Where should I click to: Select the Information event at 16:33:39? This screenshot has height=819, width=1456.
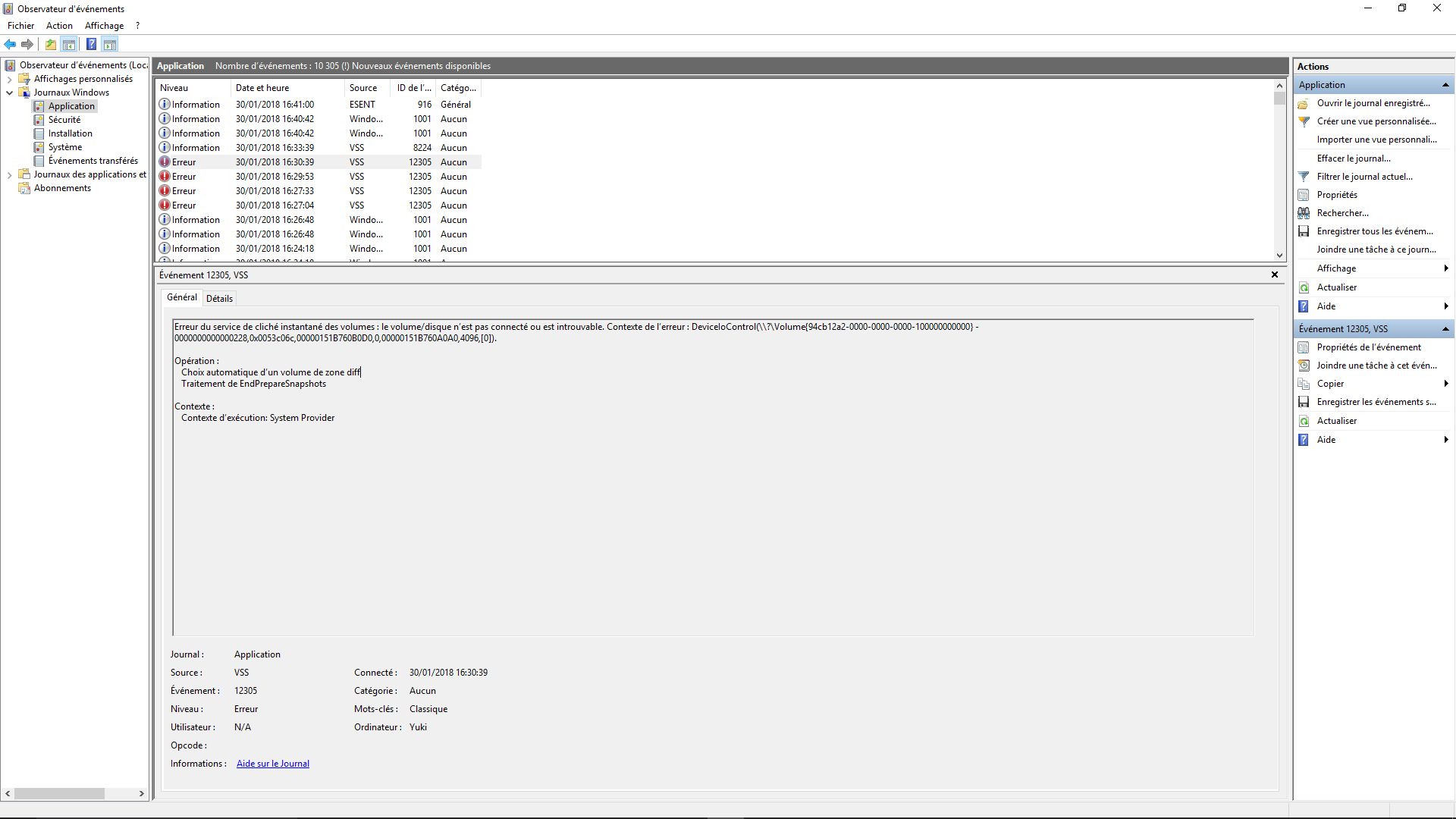318,148
